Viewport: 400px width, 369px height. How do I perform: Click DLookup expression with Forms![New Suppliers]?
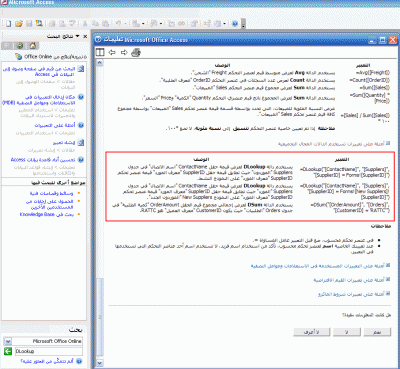click(345, 191)
